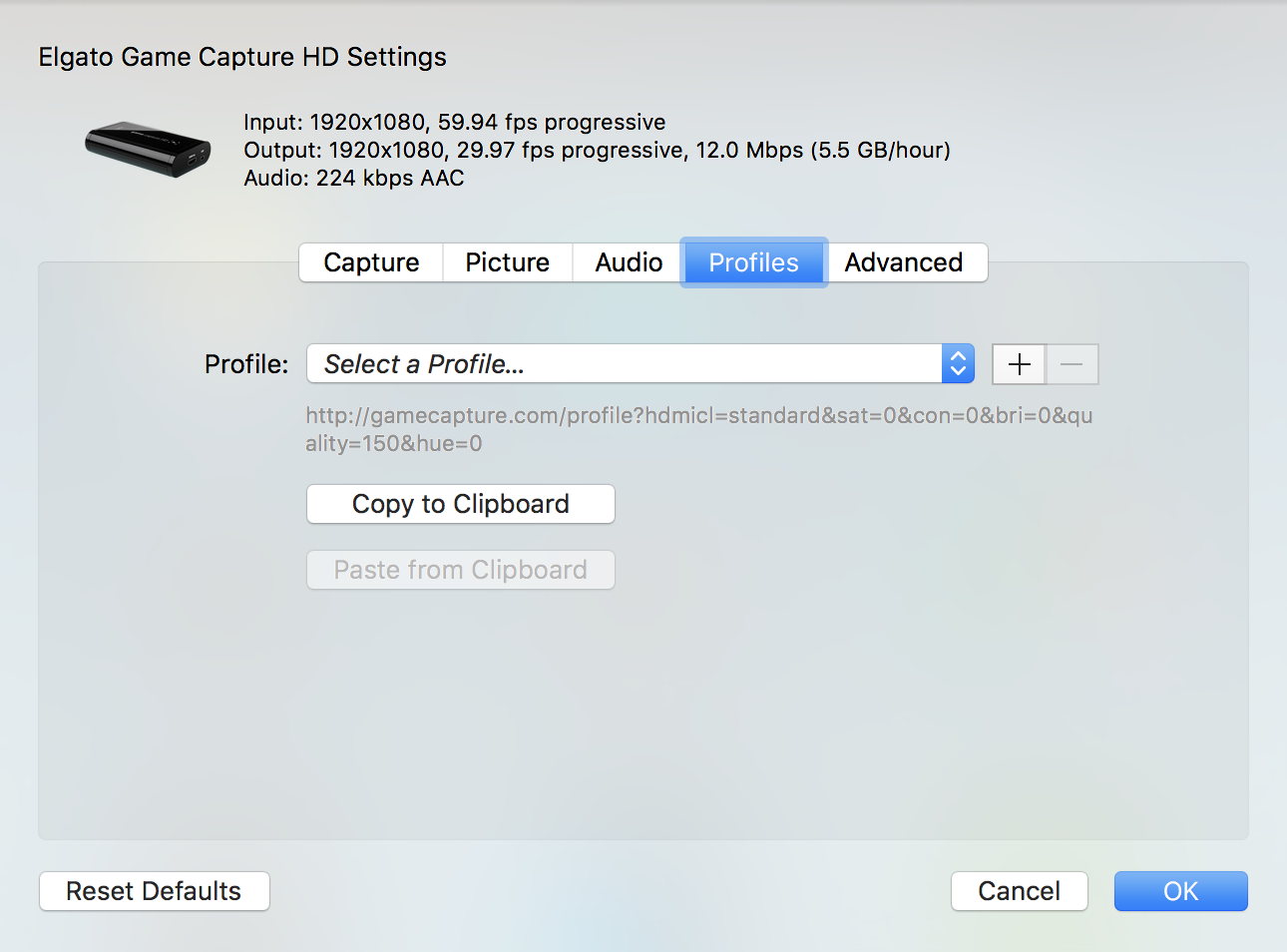Switch to the Capture tab
Image resolution: width=1287 pixels, height=952 pixels.
370,262
